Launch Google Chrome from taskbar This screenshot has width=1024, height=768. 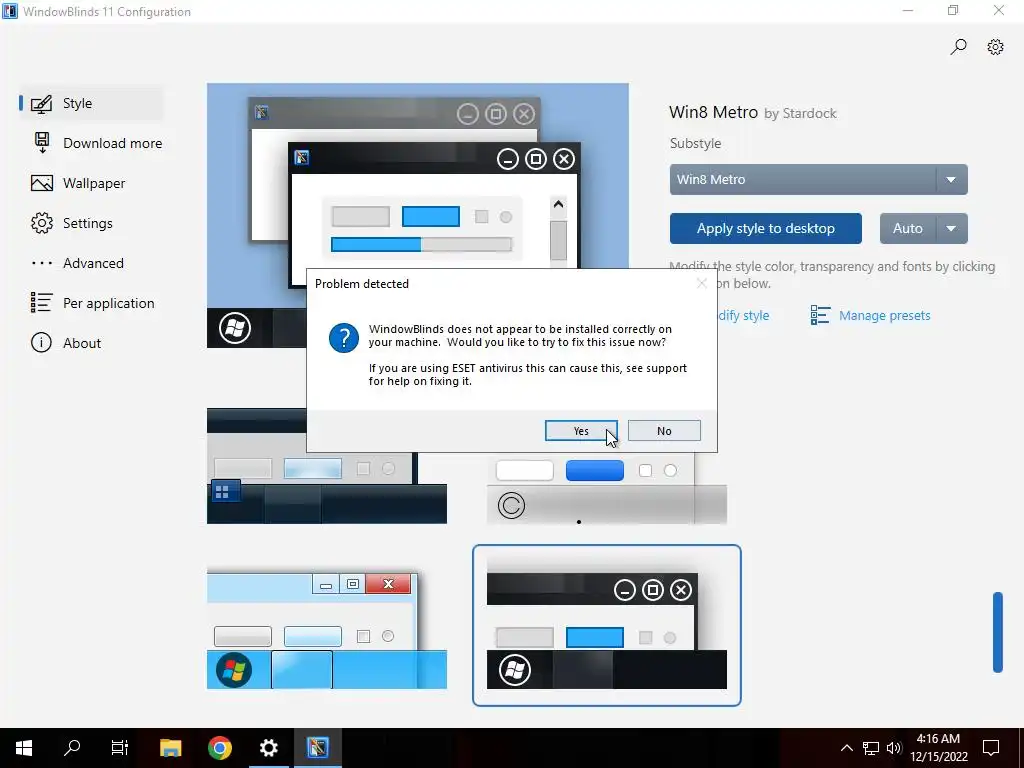click(219, 748)
